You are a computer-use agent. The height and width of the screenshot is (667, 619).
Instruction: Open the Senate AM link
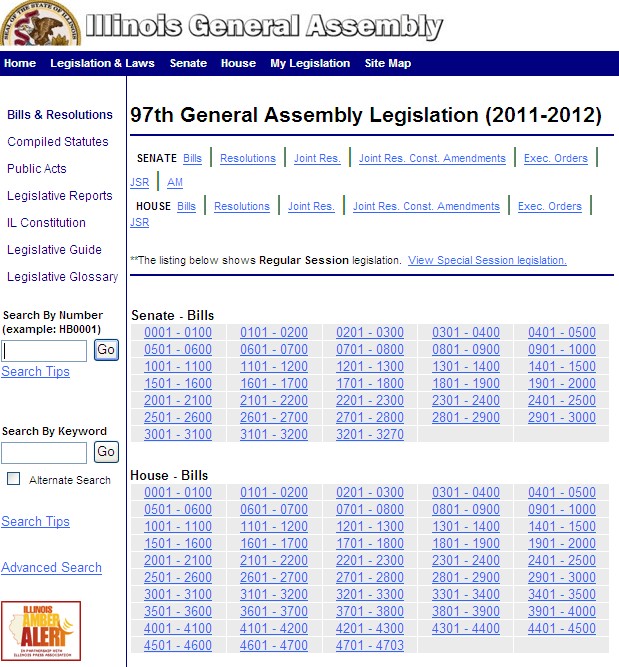coord(175,182)
